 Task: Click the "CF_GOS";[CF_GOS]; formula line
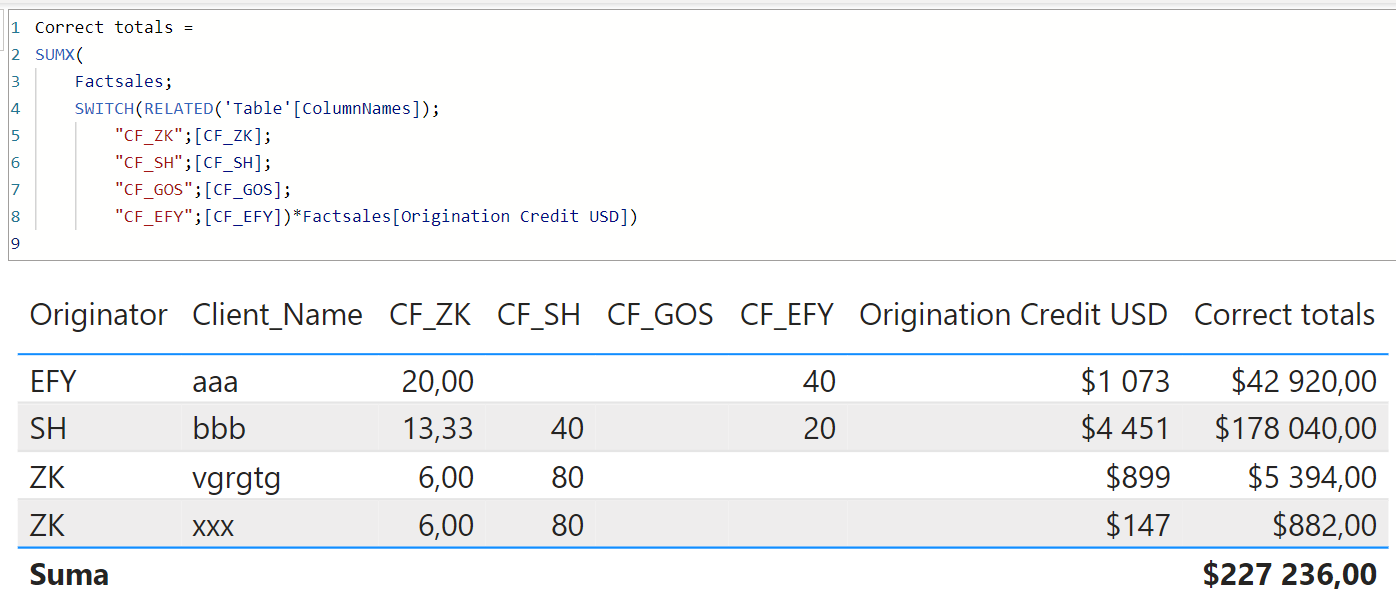pos(203,189)
